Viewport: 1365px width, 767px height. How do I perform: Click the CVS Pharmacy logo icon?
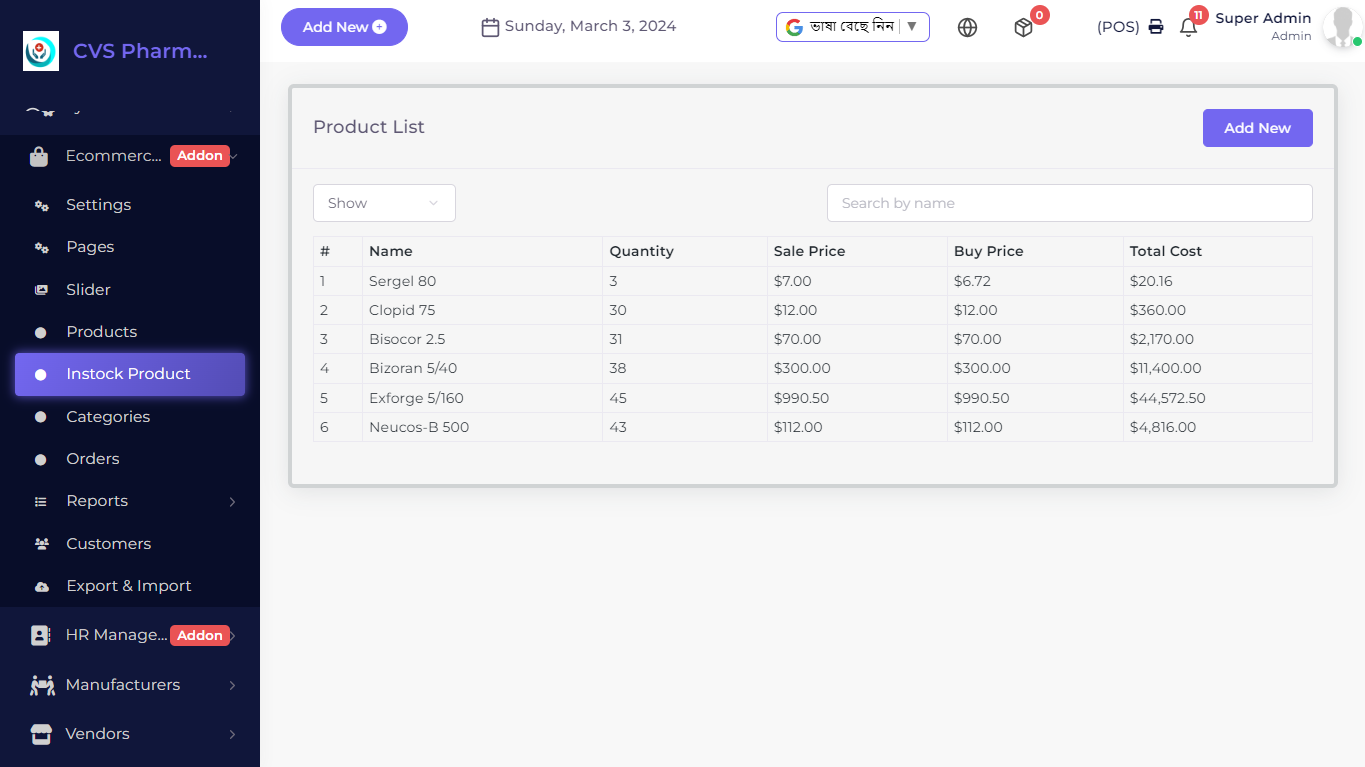[x=41, y=51]
